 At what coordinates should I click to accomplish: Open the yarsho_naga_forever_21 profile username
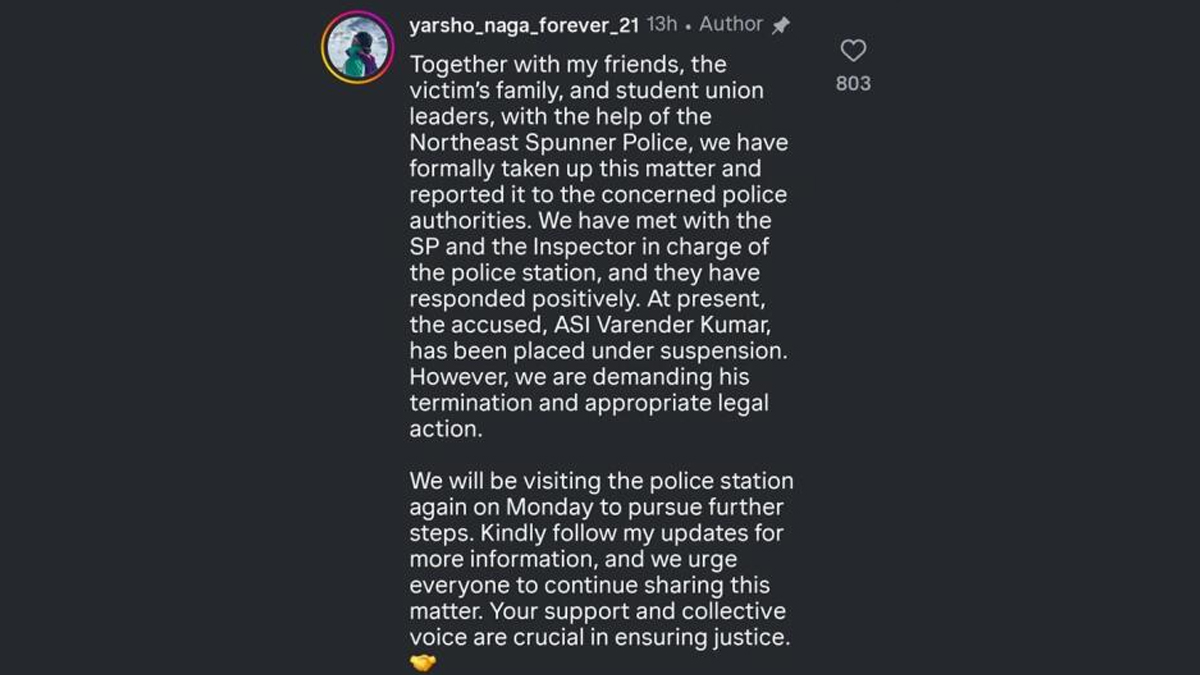pos(524,25)
